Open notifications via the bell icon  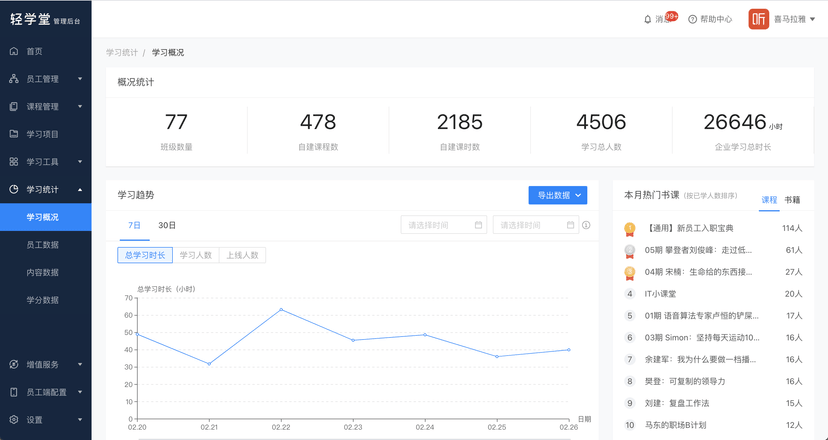click(x=647, y=20)
